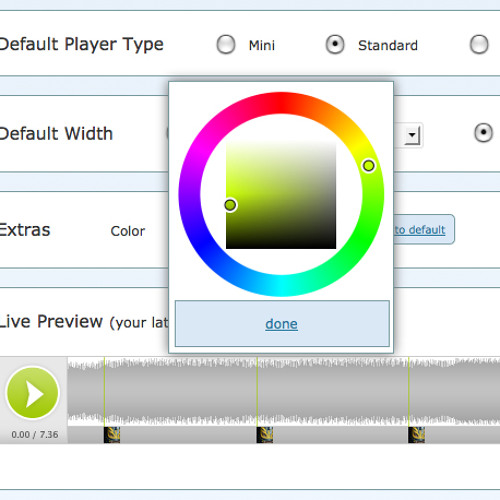This screenshot has width=500, height=500.
Task: Select the Mini player type radio button
Action: click(x=226, y=44)
